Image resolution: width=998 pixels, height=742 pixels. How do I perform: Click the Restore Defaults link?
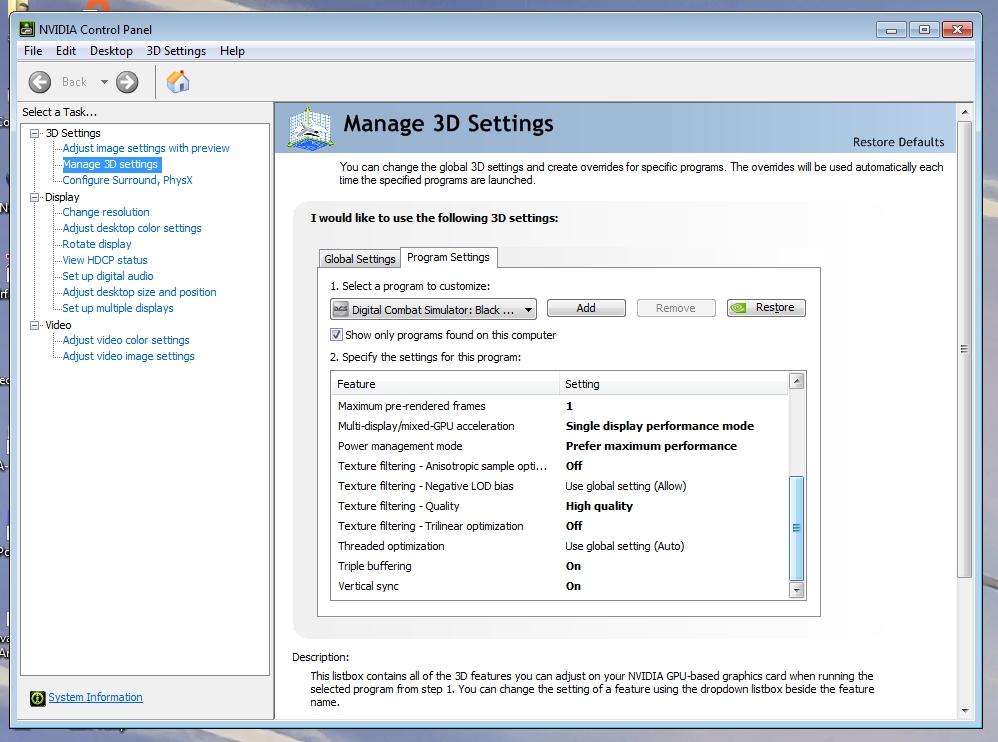pyautogui.click(x=898, y=142)
